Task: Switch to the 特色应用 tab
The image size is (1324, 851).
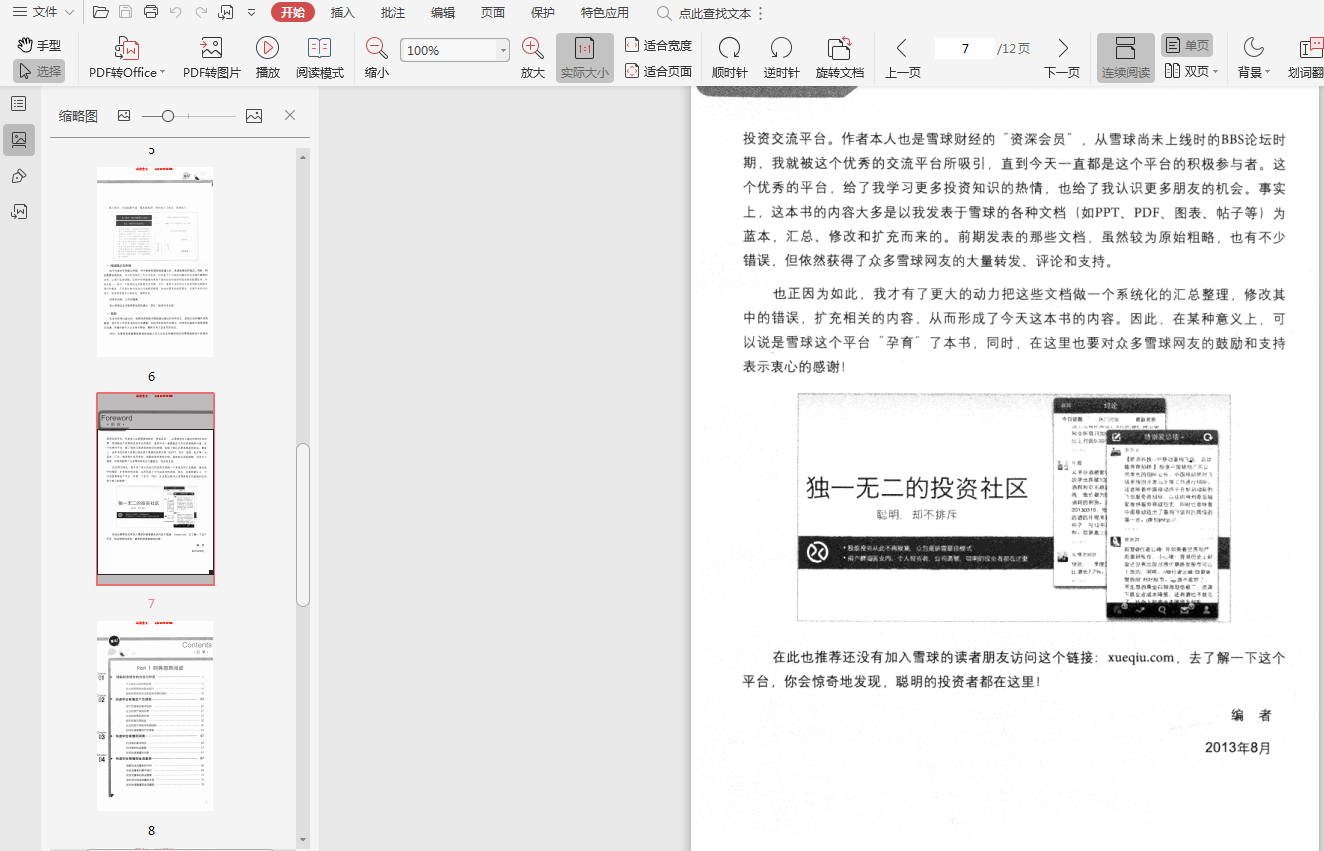Action: pyautogui.click(x=605, y=13)
